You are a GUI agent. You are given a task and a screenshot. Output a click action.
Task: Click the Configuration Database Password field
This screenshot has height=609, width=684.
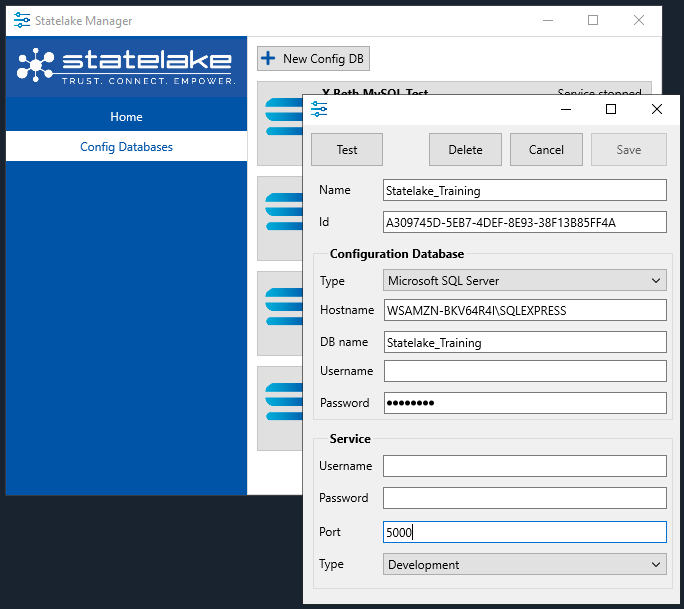[525, 403]
